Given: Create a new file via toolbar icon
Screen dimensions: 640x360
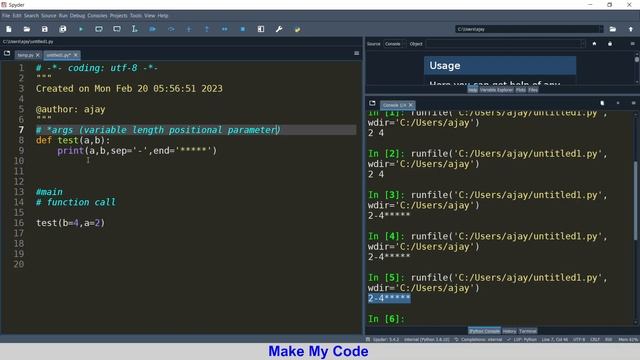Looking at the screenshot, I should click(x=9, y=29).
